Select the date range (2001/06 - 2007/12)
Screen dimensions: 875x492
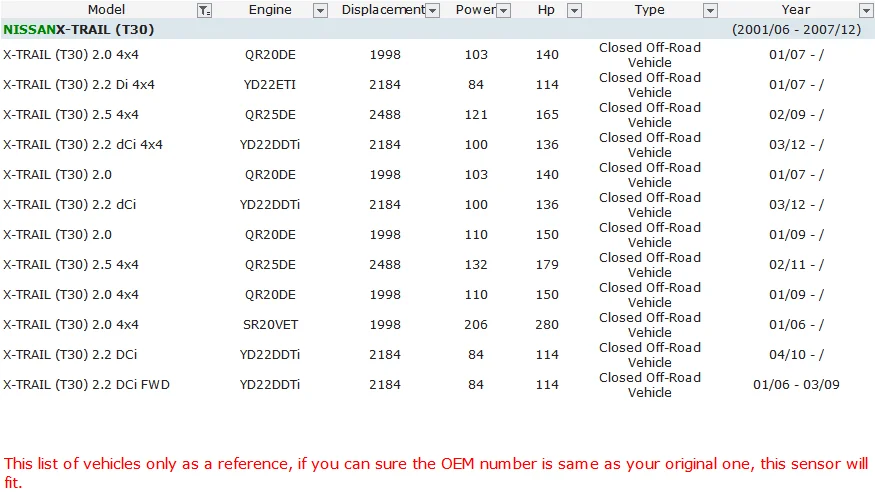(796, 29)
